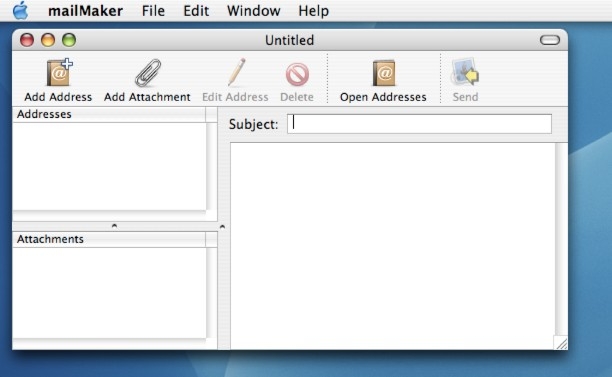Image resolution: width=612 pixels, height=377 pixels.
Task: Click in the message body text area
Action: (393, 246)
